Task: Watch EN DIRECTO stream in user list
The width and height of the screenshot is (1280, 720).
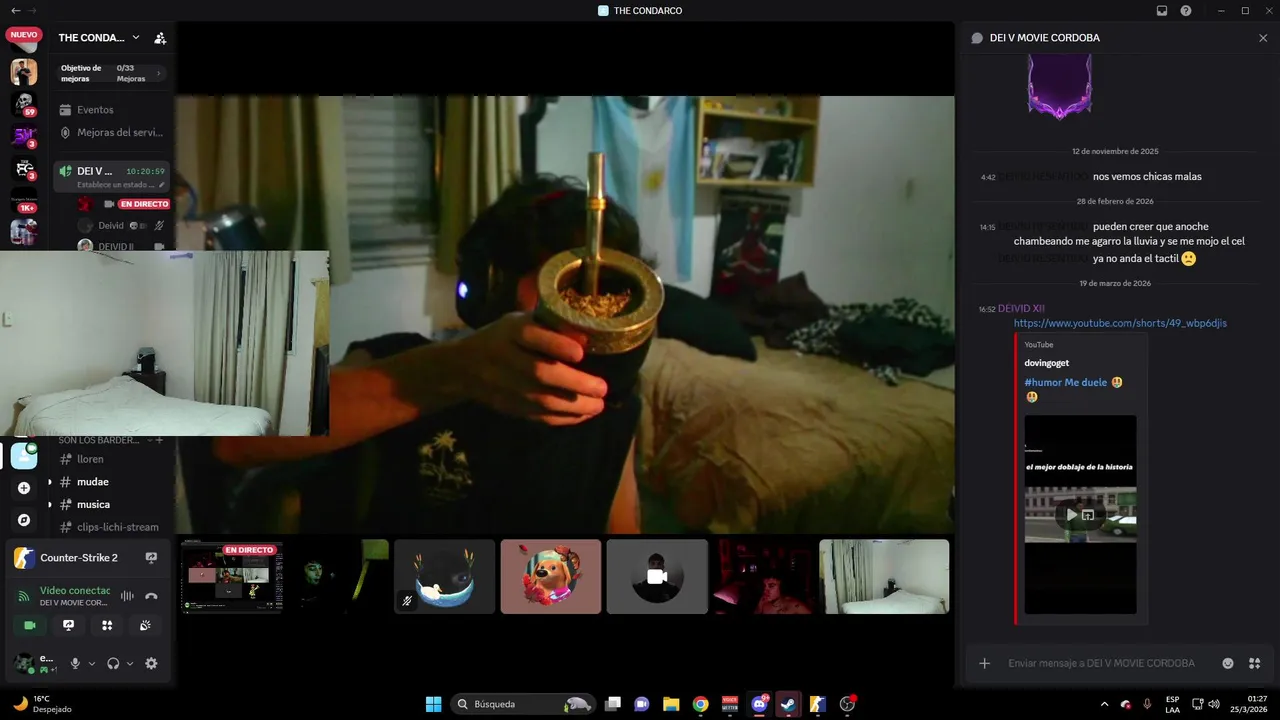Action: tap(144, 204)
